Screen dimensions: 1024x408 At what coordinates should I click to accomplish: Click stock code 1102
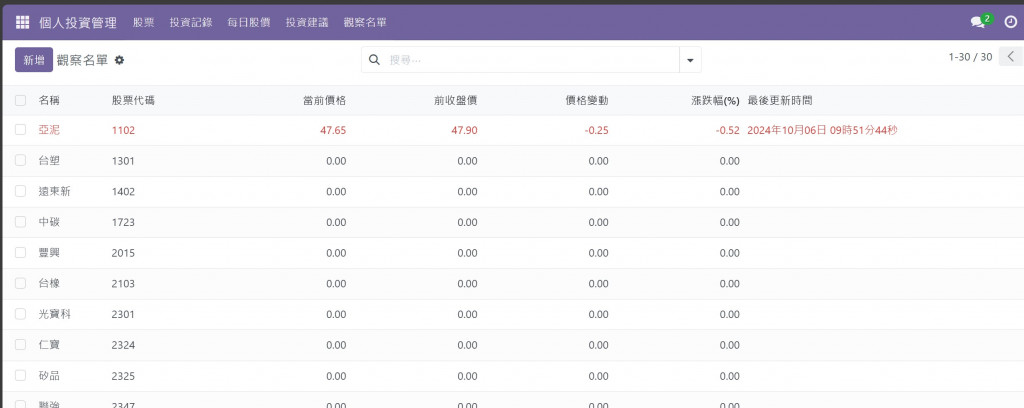[123, 131]
